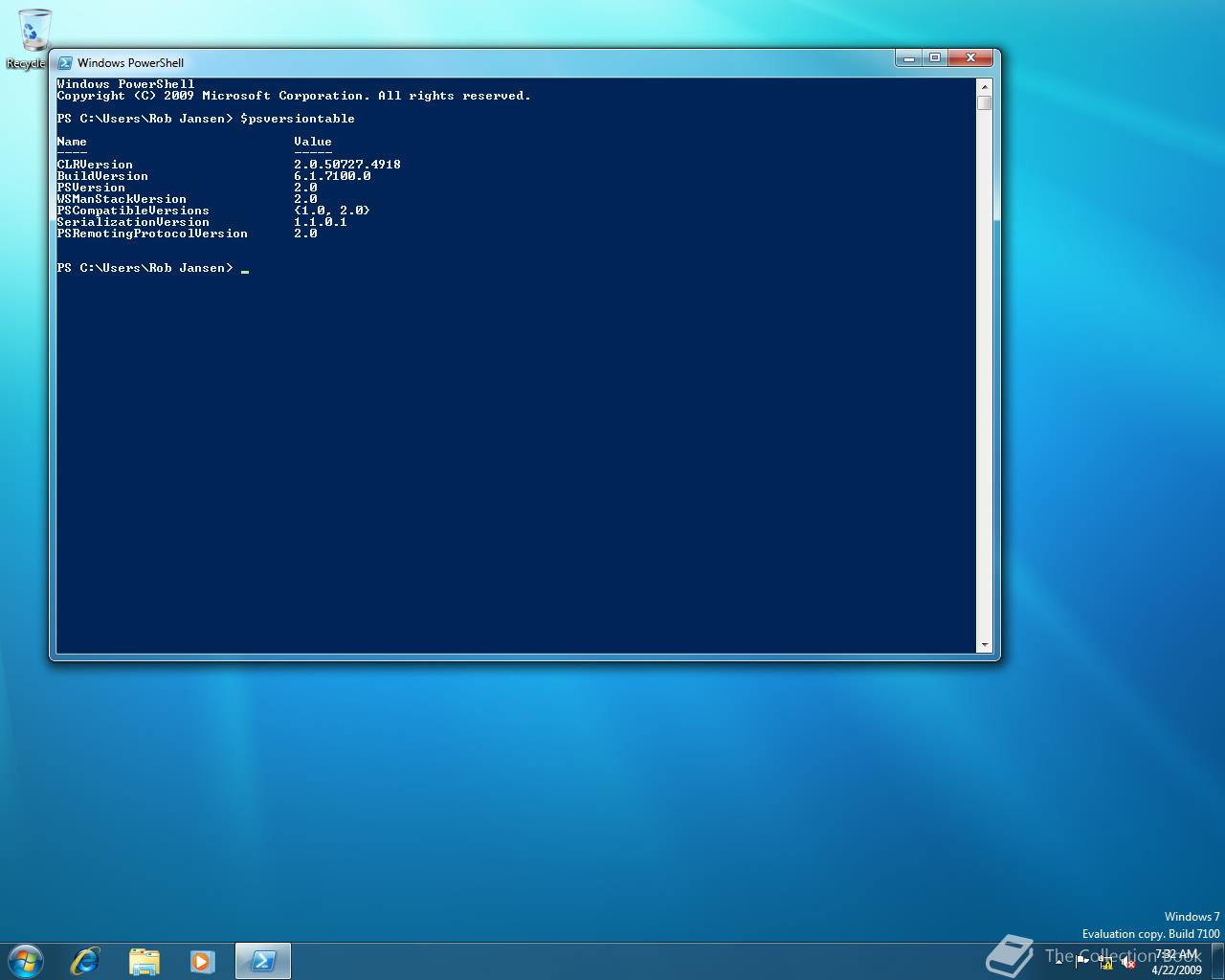Click the WSManStackVersion row name
1225x980 pixels.
click(122, 199)
